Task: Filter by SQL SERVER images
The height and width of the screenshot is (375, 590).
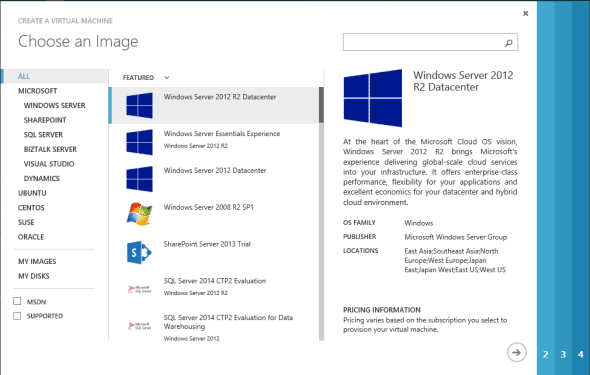Action: click(43, 135)
